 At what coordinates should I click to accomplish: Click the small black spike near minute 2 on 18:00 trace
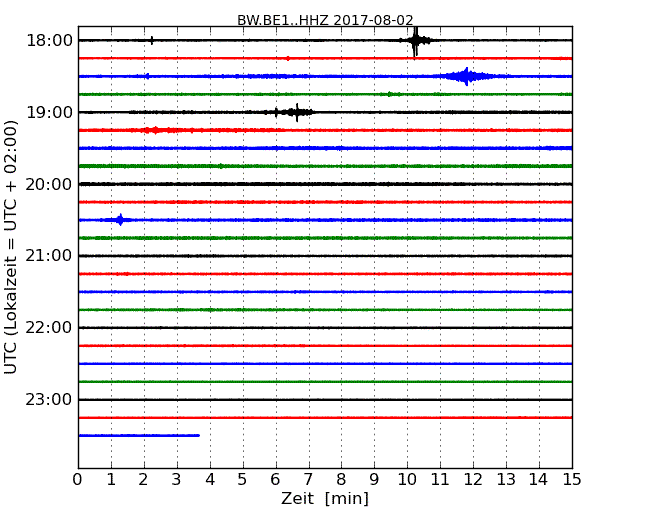tap(152, 41)
